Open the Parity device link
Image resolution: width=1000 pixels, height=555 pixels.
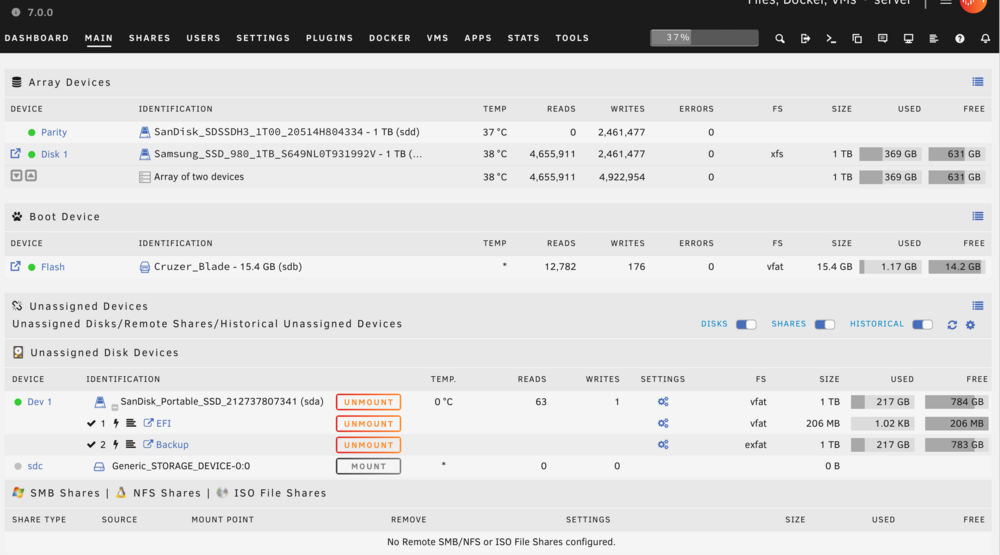(x=54, y=132)
